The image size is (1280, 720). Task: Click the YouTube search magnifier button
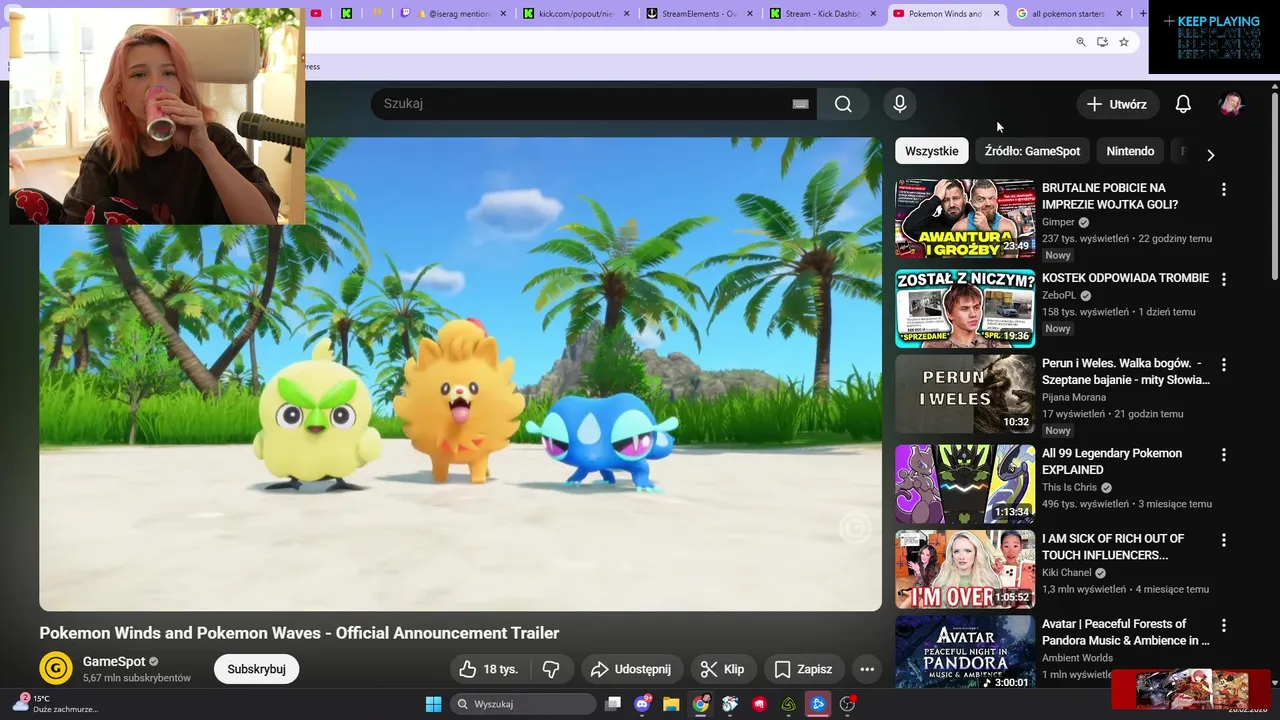coord(843,104)
